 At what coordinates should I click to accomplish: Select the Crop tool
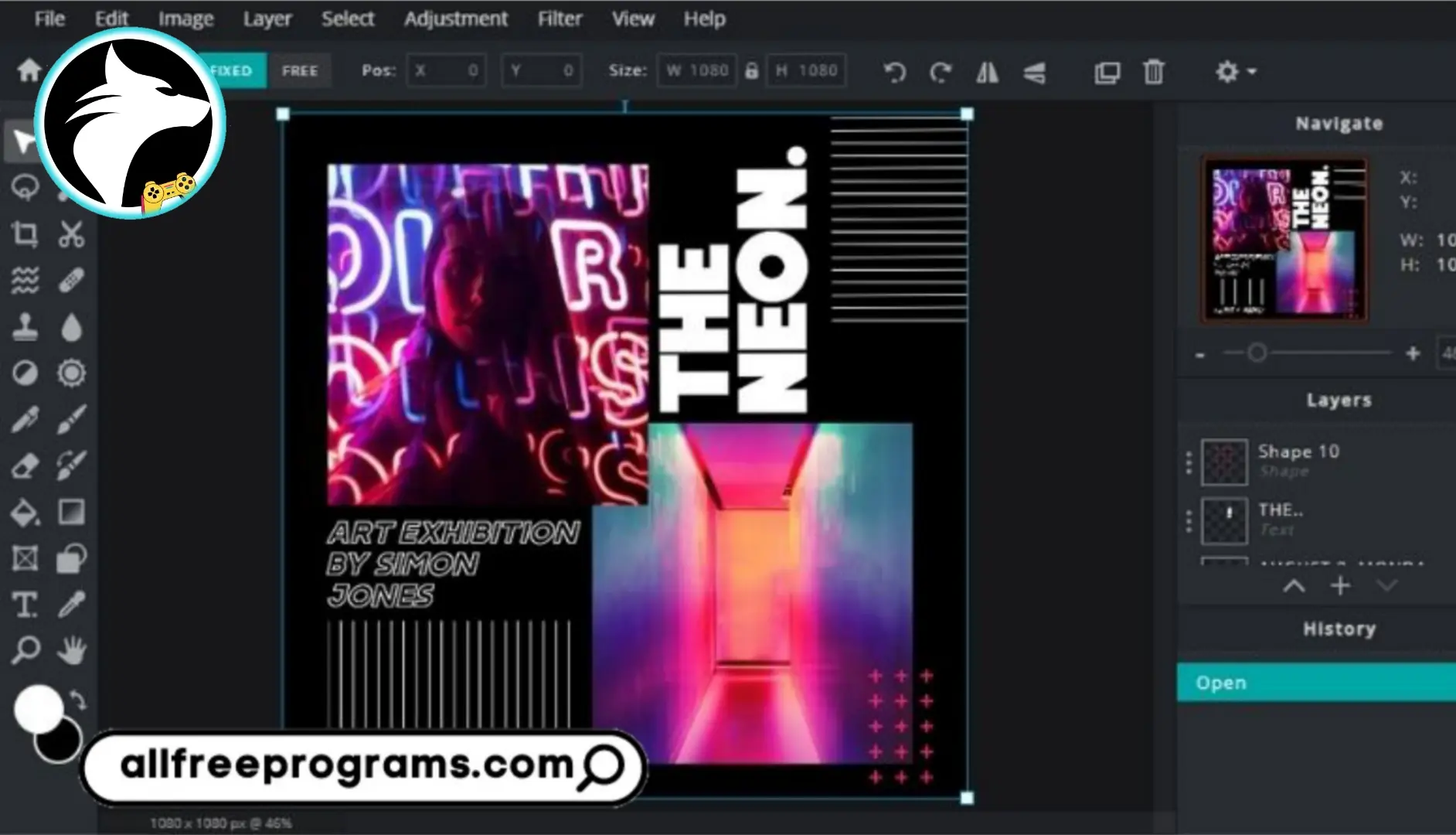tap(24, 233)
